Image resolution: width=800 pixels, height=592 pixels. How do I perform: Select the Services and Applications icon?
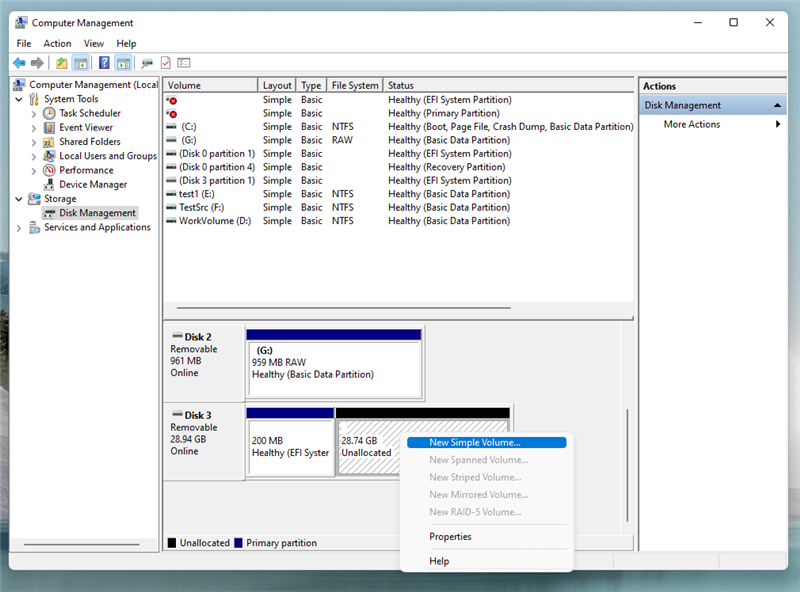34,227
